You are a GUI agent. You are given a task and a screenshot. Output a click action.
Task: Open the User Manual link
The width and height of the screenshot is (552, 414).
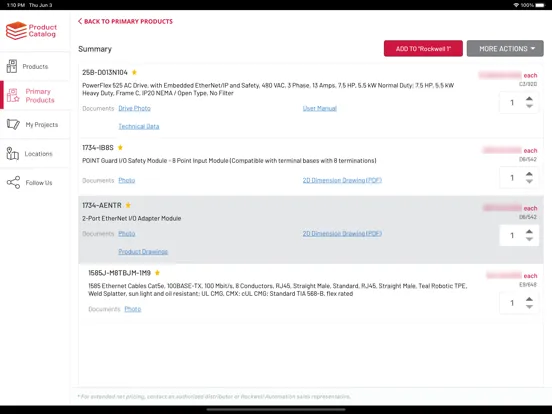tap(320, 108)
